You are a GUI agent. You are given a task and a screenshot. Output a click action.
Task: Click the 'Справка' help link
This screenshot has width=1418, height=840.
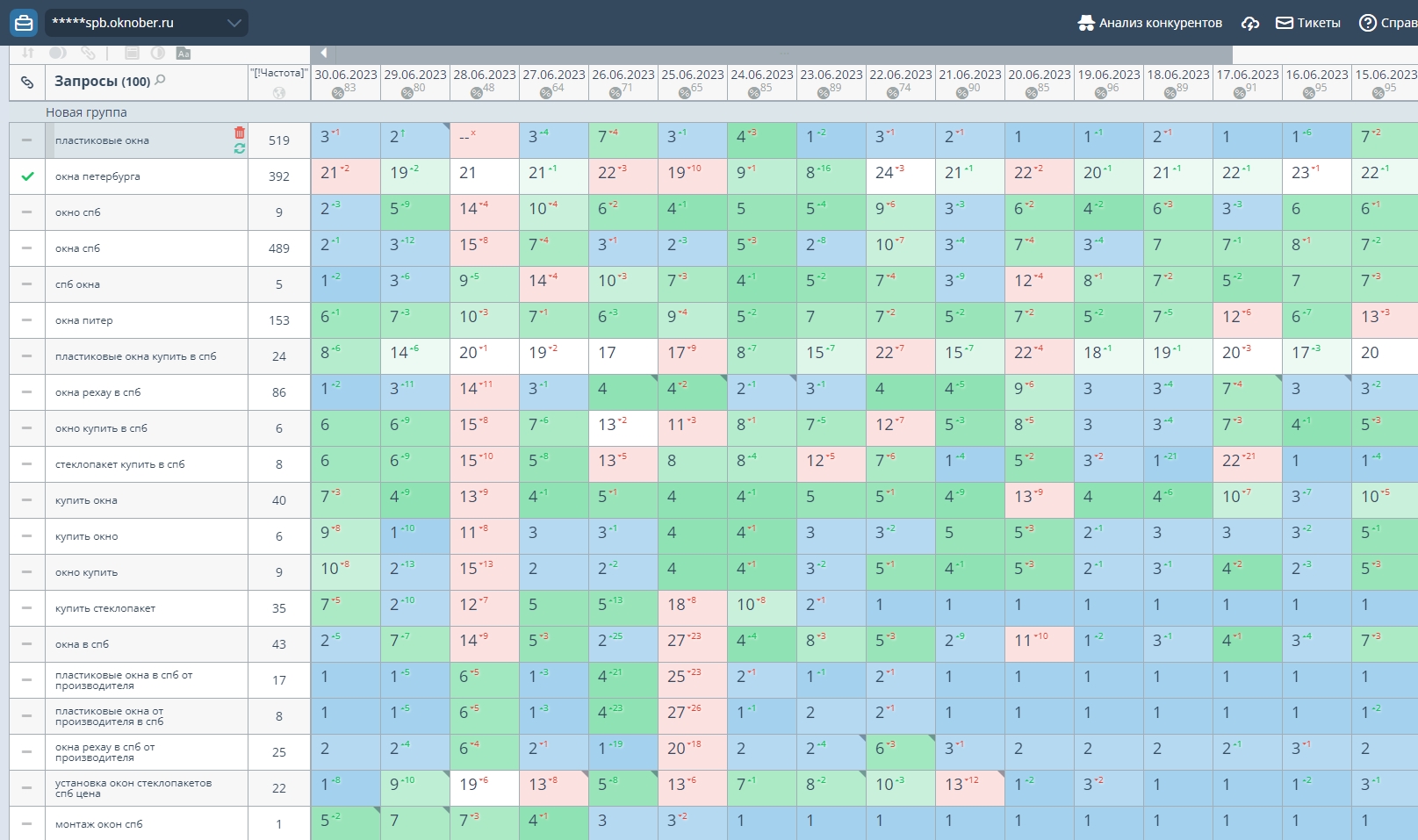click(1389, 23)
